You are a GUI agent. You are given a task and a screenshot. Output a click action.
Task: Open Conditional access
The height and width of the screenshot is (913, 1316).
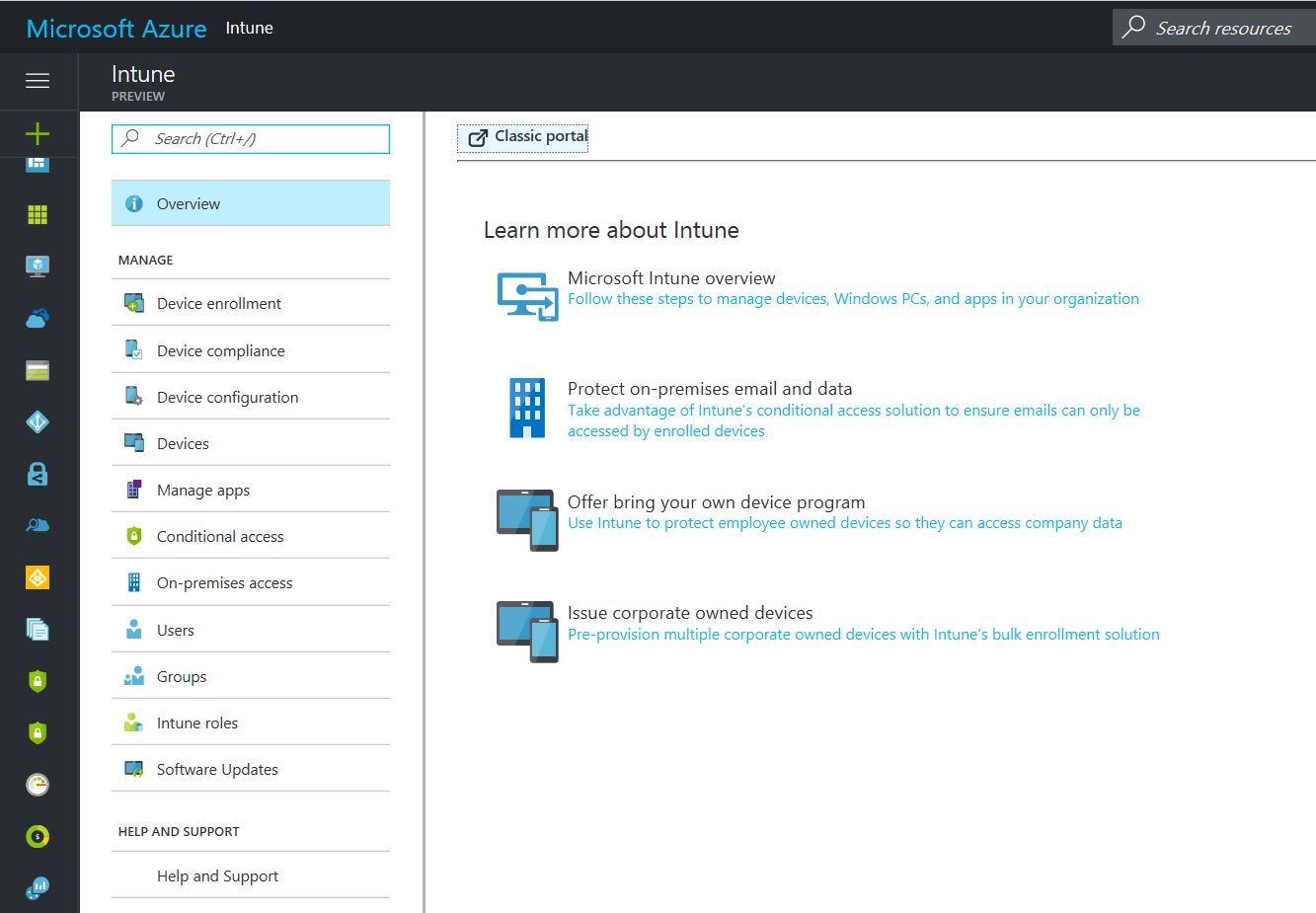[x=219, y=536]
